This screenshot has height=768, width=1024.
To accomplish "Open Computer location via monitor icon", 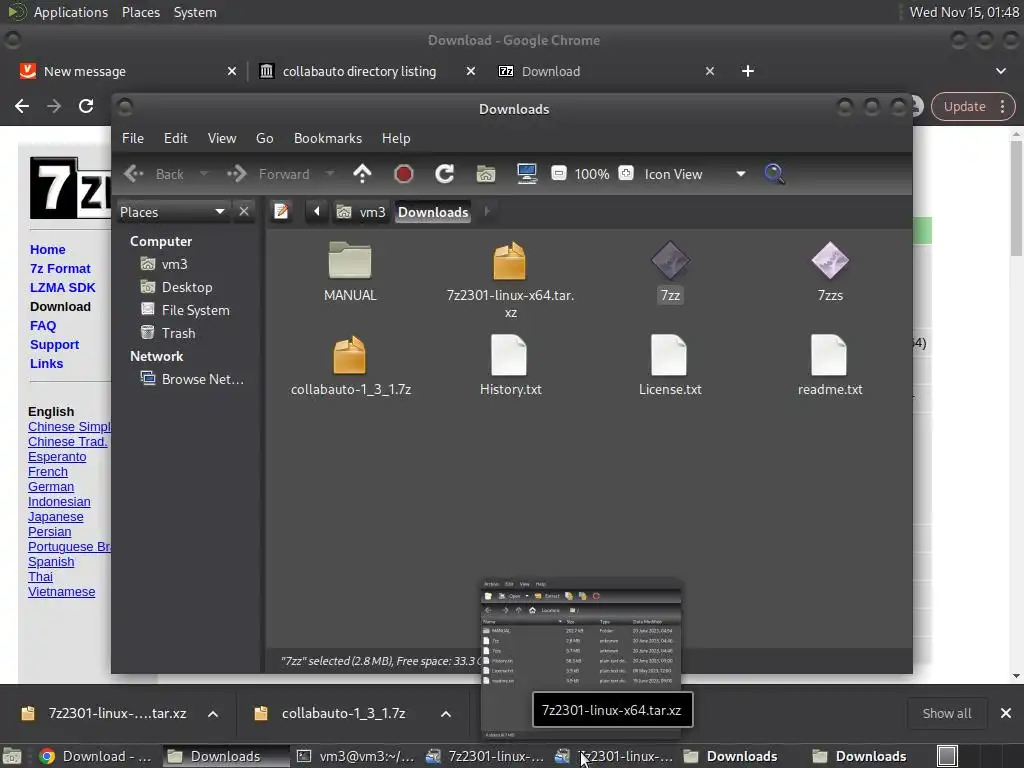I will click(526, 174).
